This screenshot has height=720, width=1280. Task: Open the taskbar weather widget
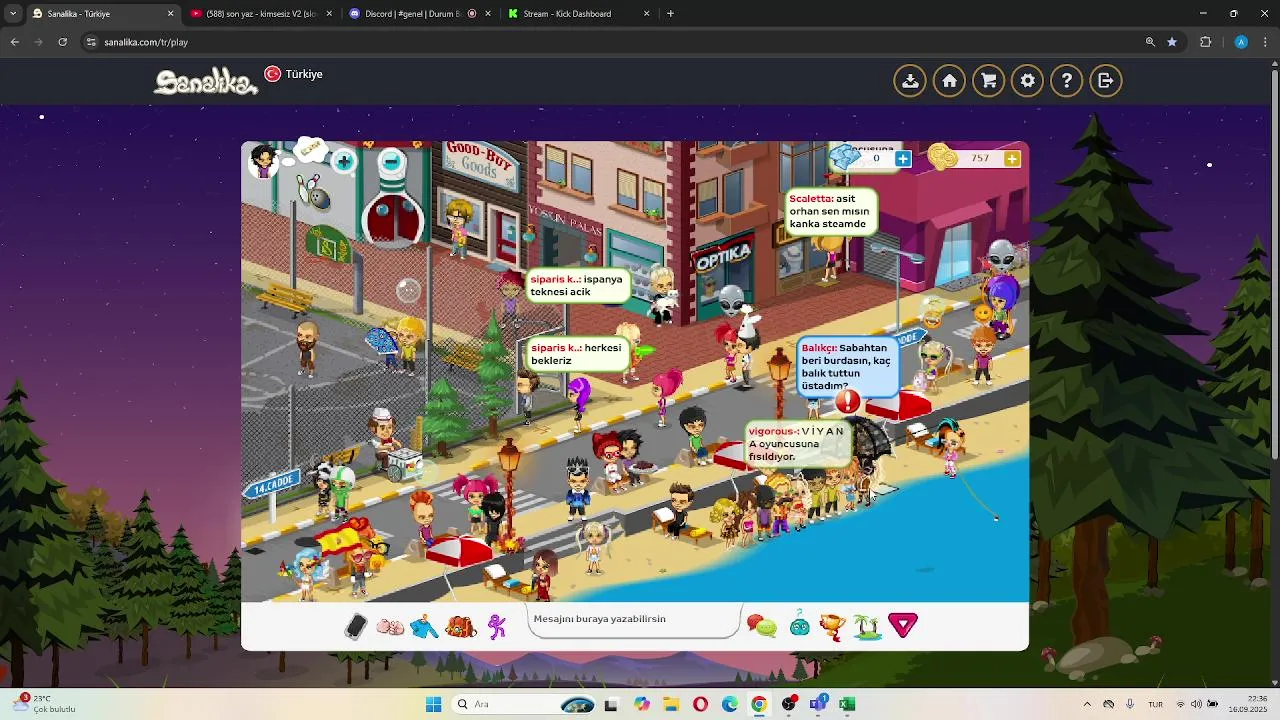pyautogui.click(x=45, y=704)
